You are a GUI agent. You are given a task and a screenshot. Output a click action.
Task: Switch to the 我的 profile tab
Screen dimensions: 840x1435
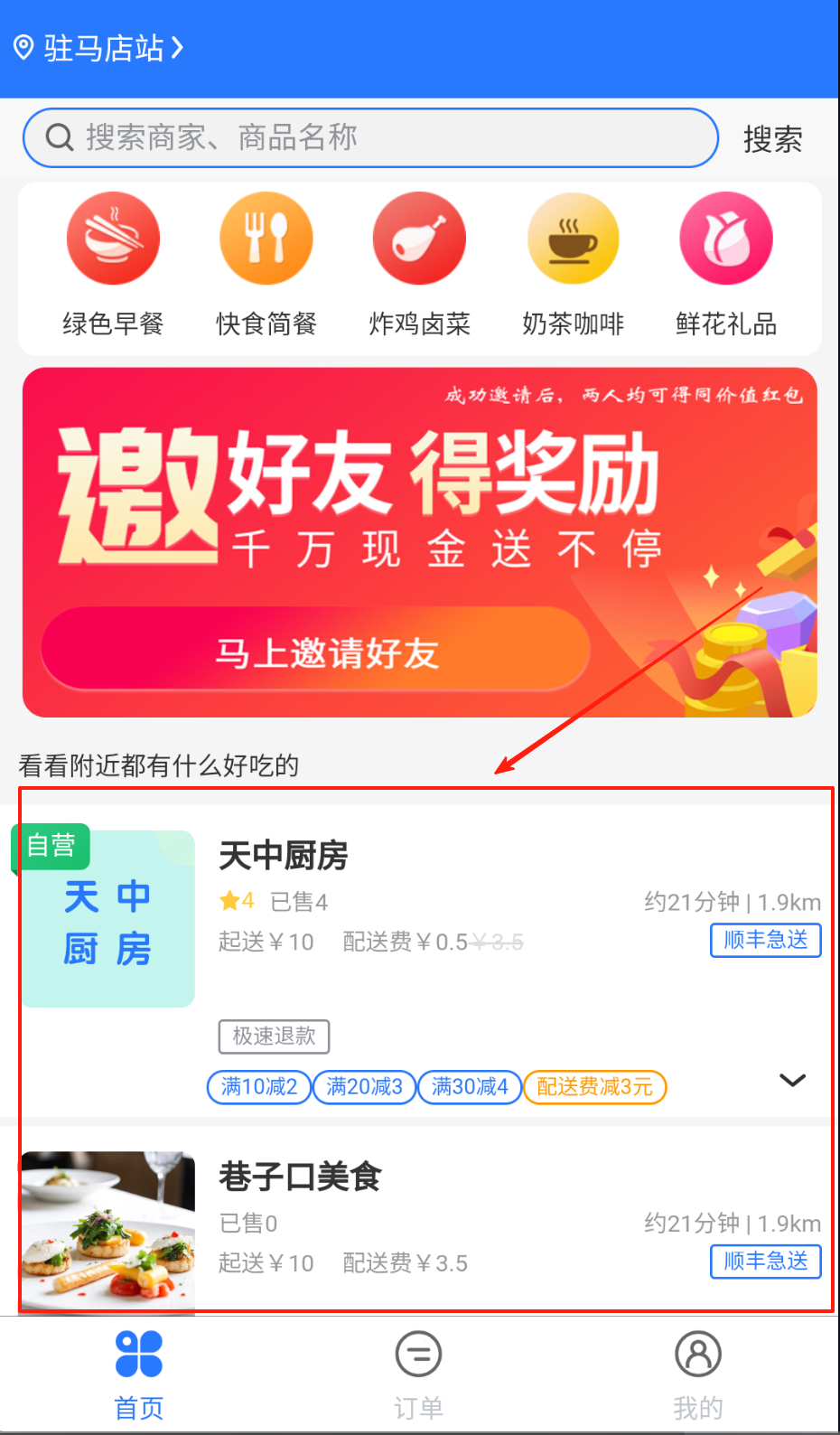pos(698,1375)
